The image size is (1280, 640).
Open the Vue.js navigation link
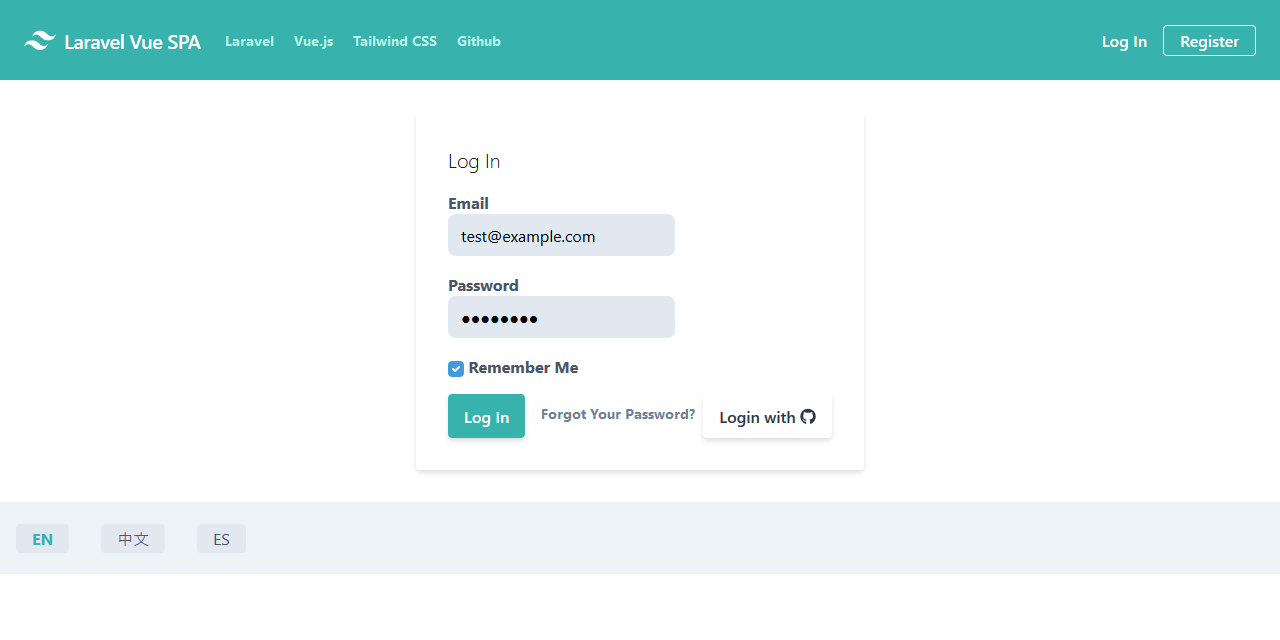tap(313, 41)
